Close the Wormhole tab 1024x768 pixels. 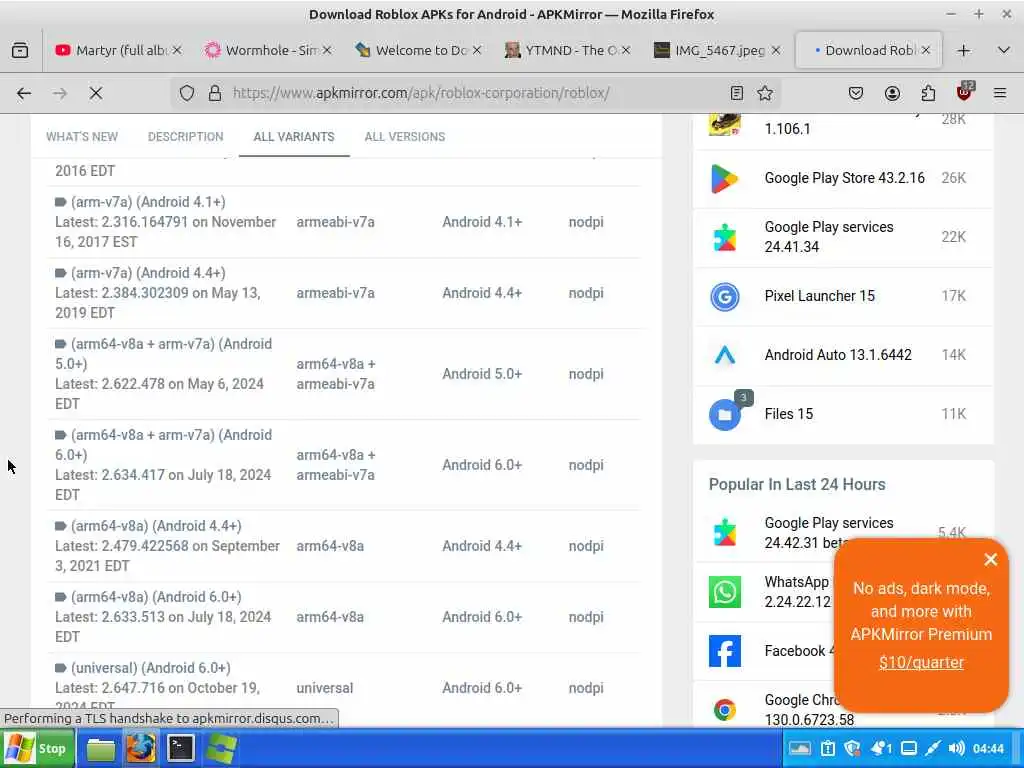[327, 50]
